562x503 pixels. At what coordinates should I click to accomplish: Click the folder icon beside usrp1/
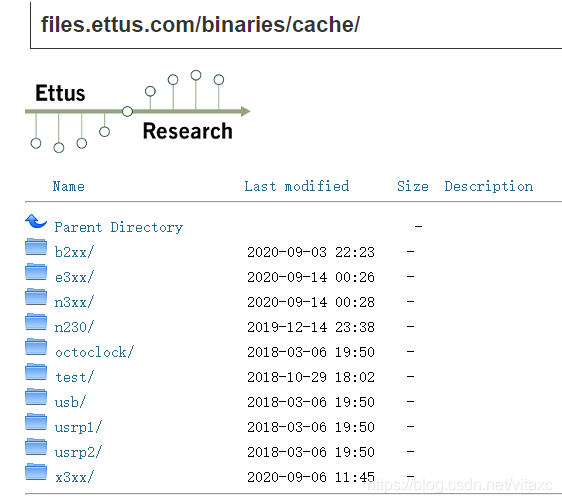click(36, 422)
